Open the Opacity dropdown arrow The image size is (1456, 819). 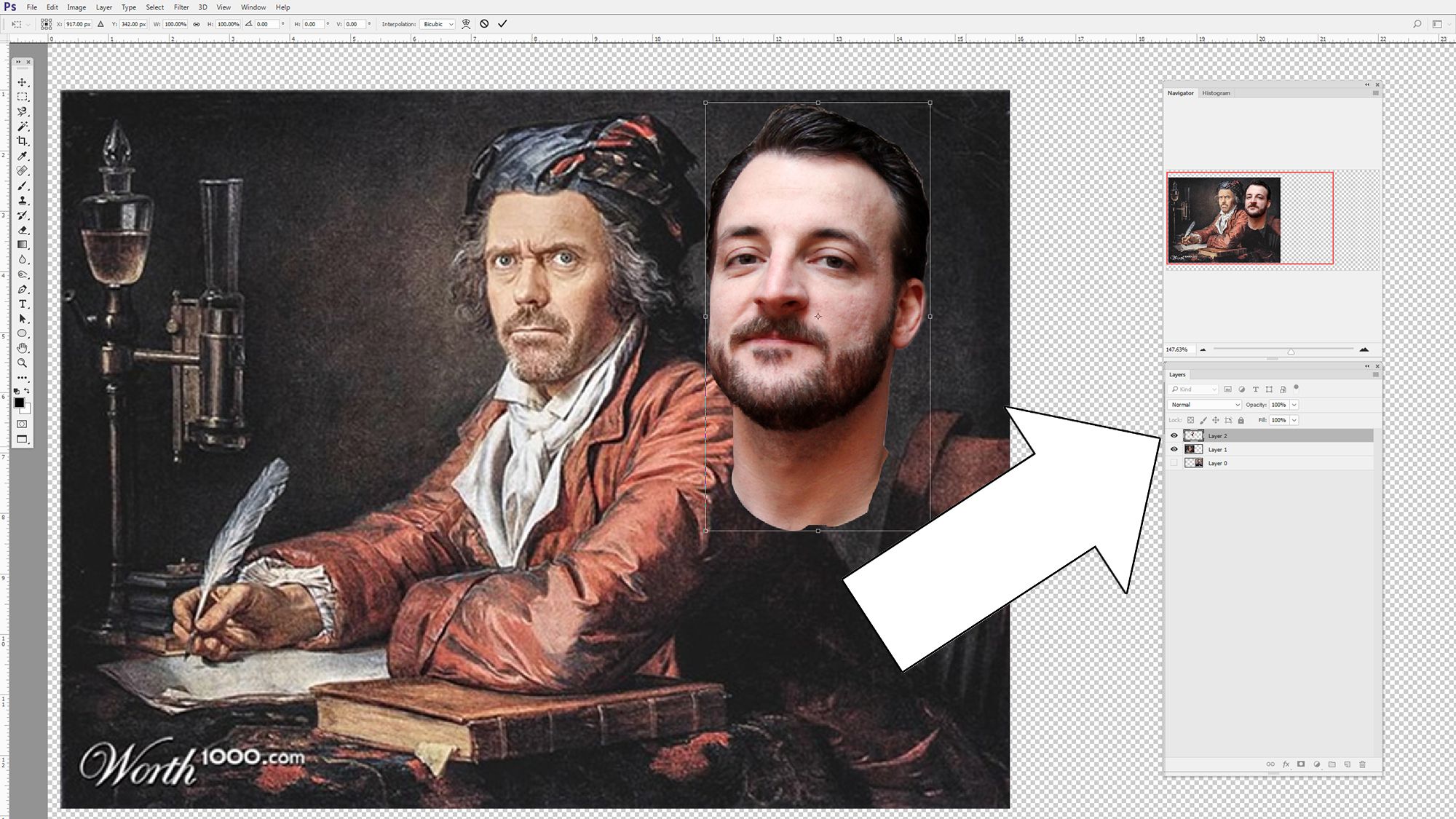click(x=1294, y=405)
